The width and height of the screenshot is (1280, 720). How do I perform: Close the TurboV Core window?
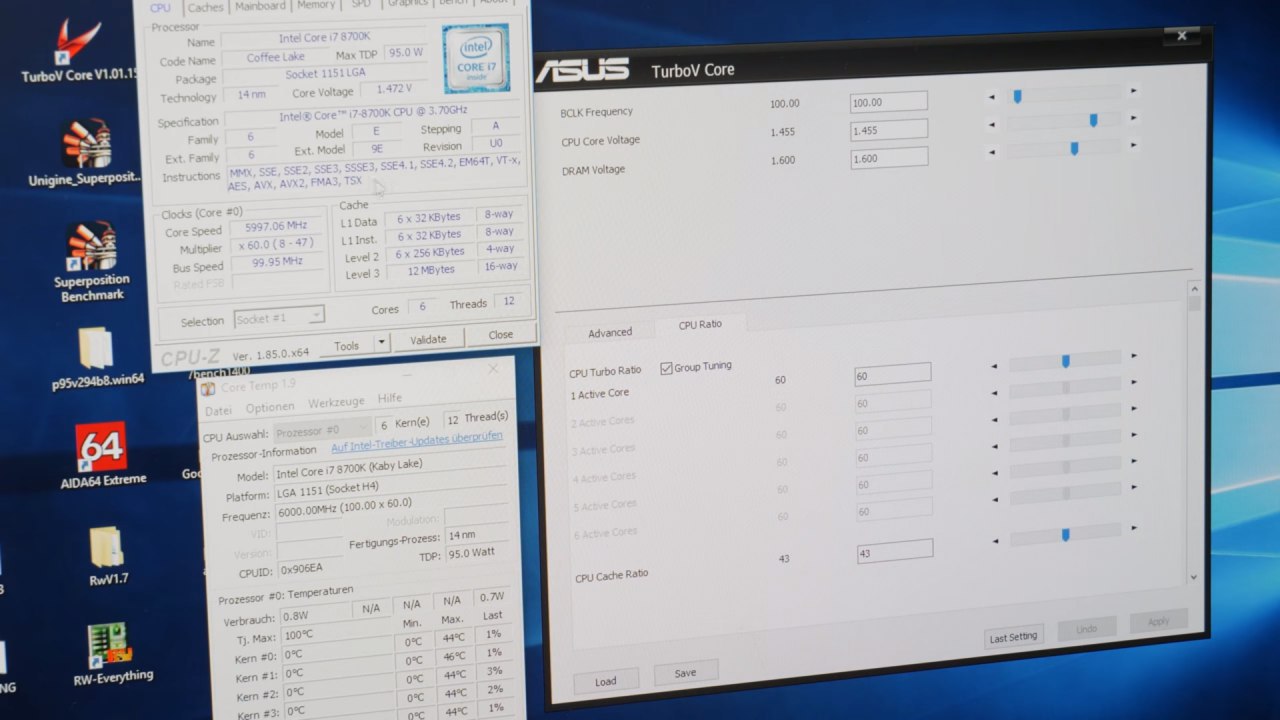pos(1181,36)
